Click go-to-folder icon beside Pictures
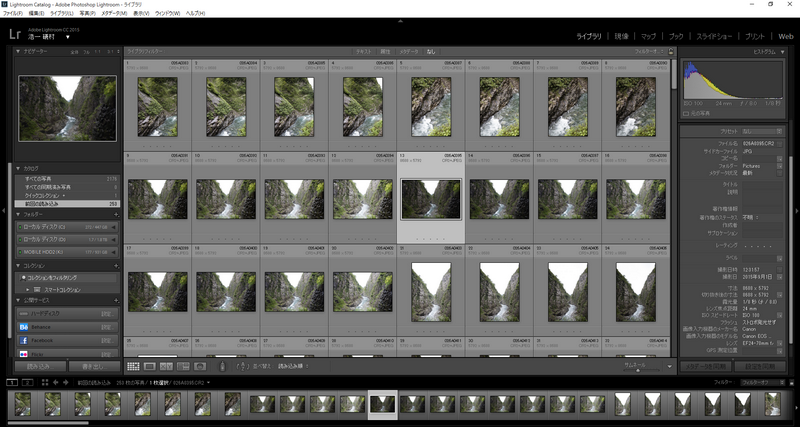The image size is (800, 427). (x=779, y=166)
